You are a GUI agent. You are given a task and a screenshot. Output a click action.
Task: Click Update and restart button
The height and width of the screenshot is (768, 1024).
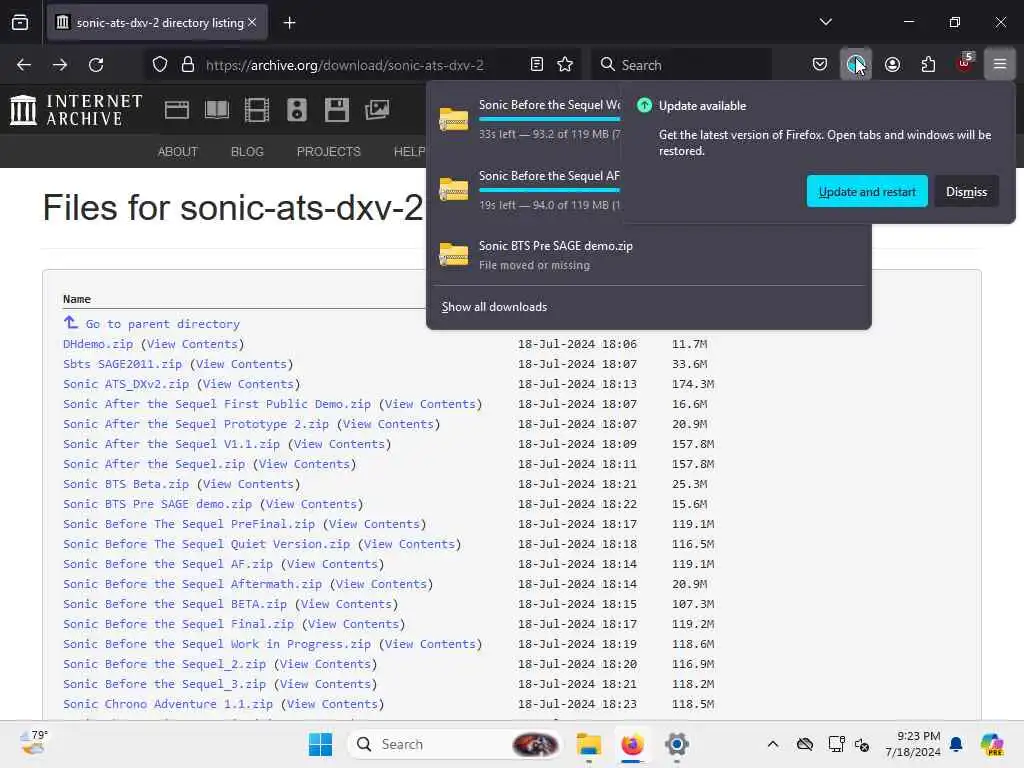click(867, 191)
